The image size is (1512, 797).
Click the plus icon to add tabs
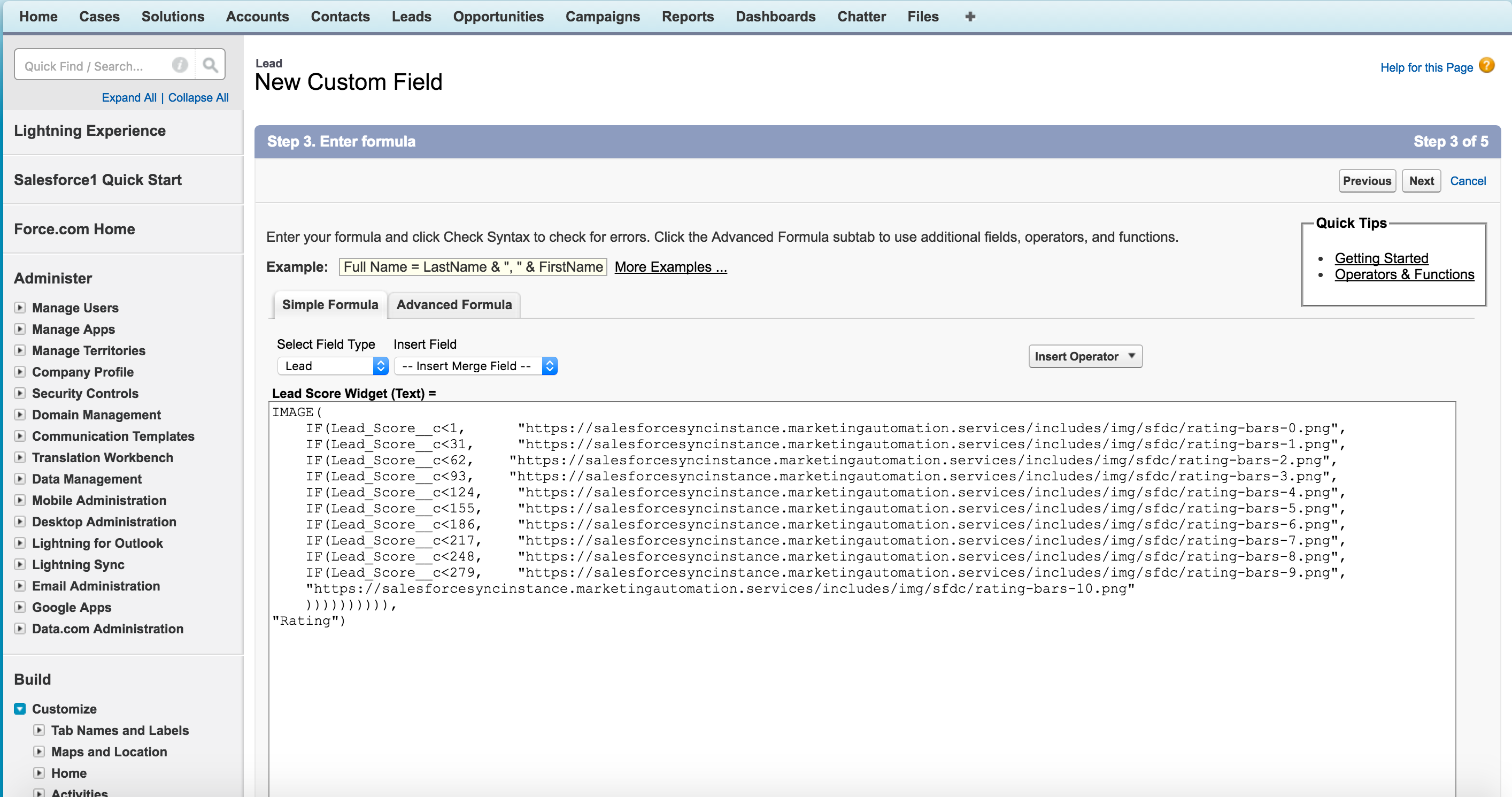[x=970, y=17]
